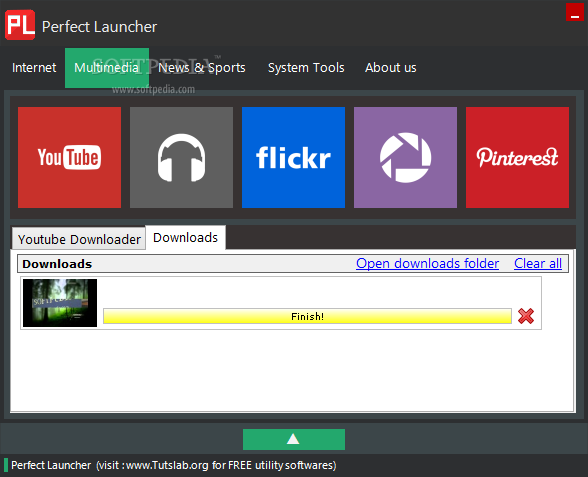Switch to the Youtube Downloader tab
The image size is (588, 477).
point(79,239)
